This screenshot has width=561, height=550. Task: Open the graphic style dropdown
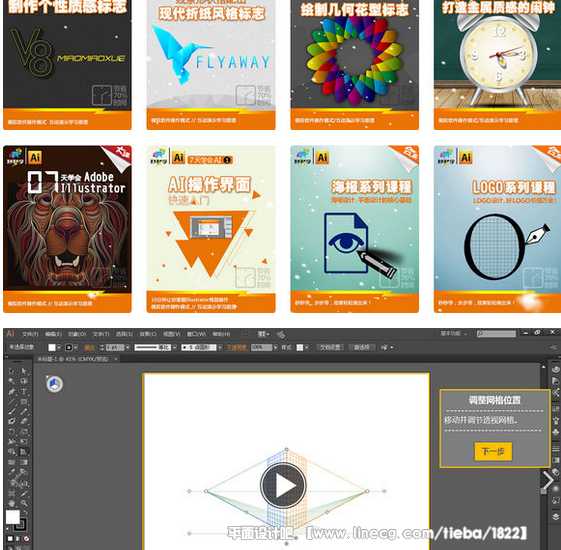(307, 347)
